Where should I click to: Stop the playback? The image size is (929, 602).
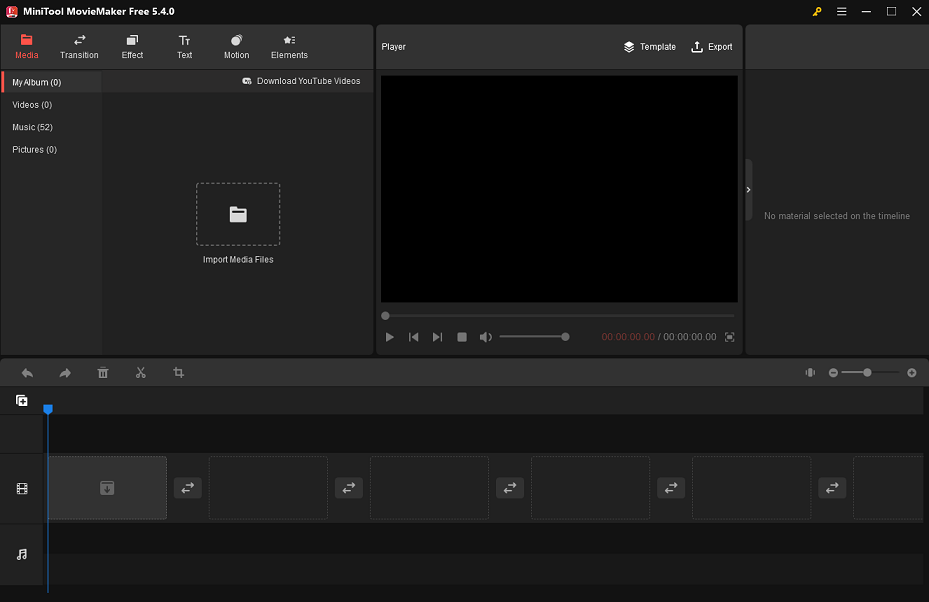click(462, 337)
